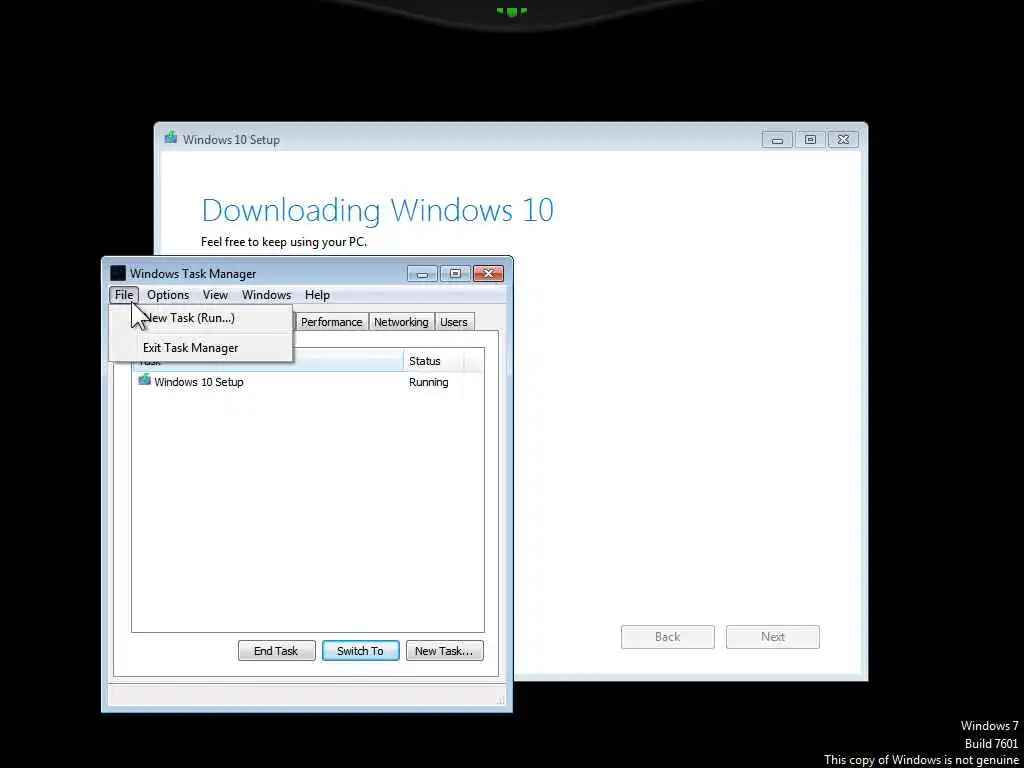This screenshot has height=768, width=1024.
Task: Select the Windows 10 Setup task row
Action: pyautogui.click(x=308, y=382)
